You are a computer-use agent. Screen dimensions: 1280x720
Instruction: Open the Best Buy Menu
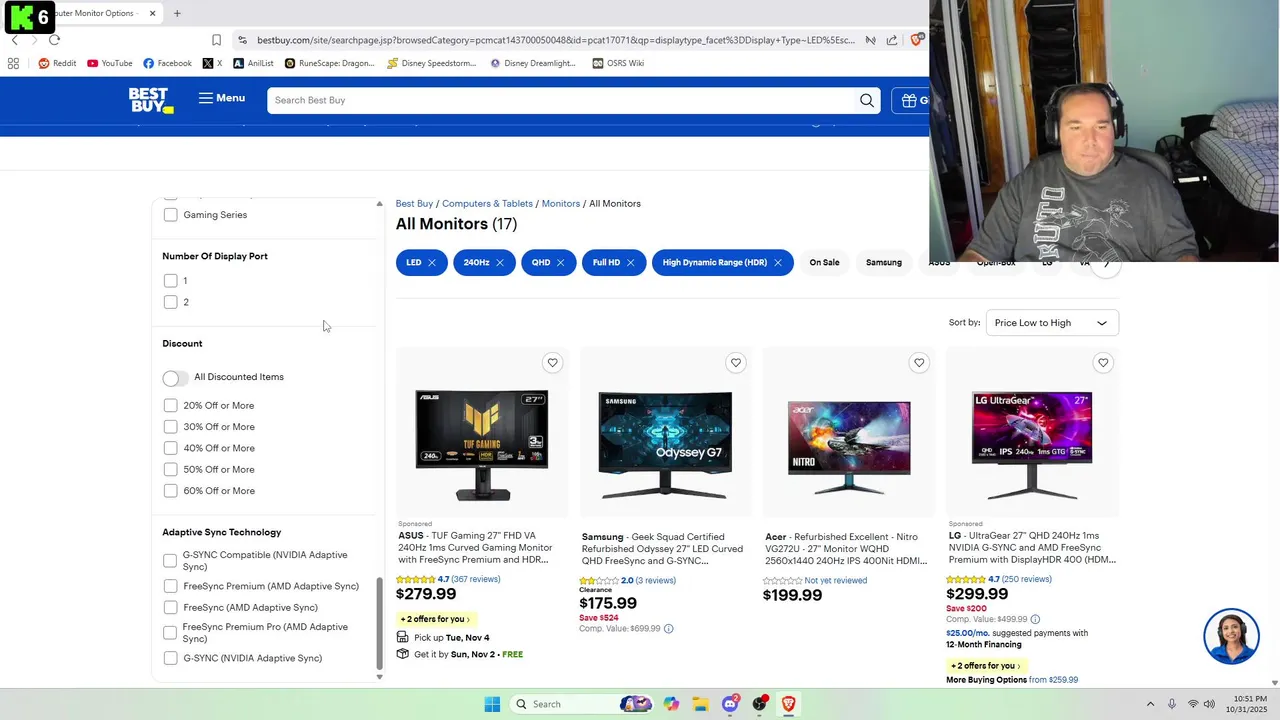[221, 98]
